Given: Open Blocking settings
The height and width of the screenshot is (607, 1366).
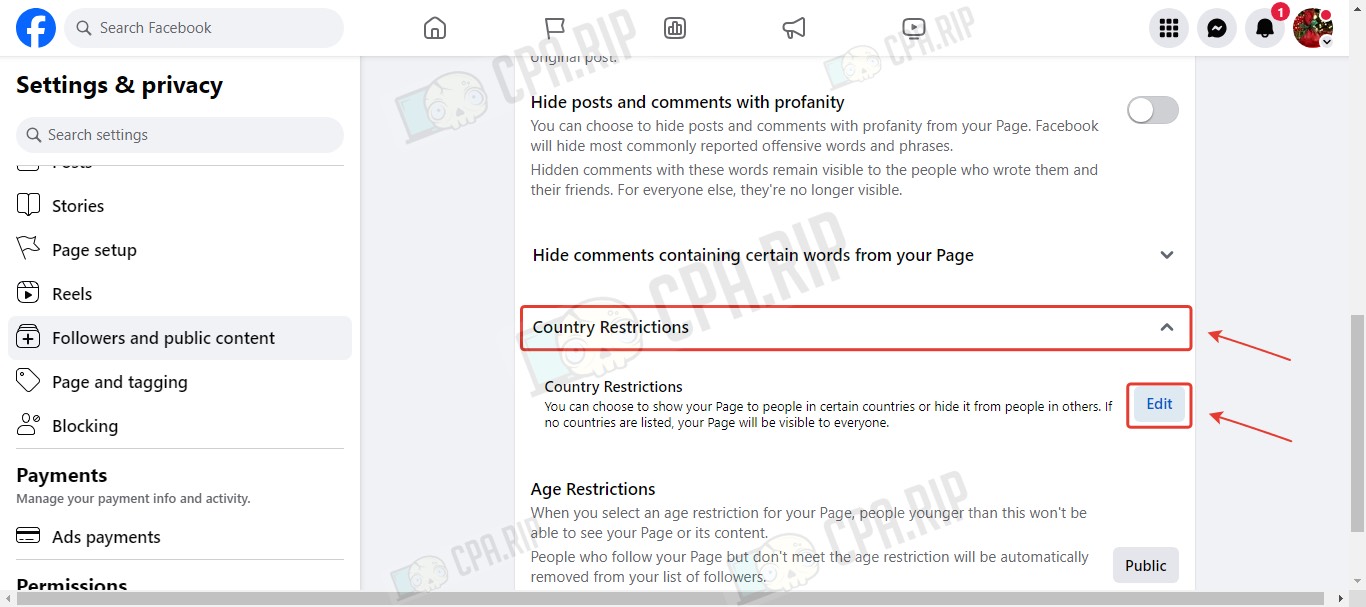Looking at the screenshot, I should [x=180, y=426].
